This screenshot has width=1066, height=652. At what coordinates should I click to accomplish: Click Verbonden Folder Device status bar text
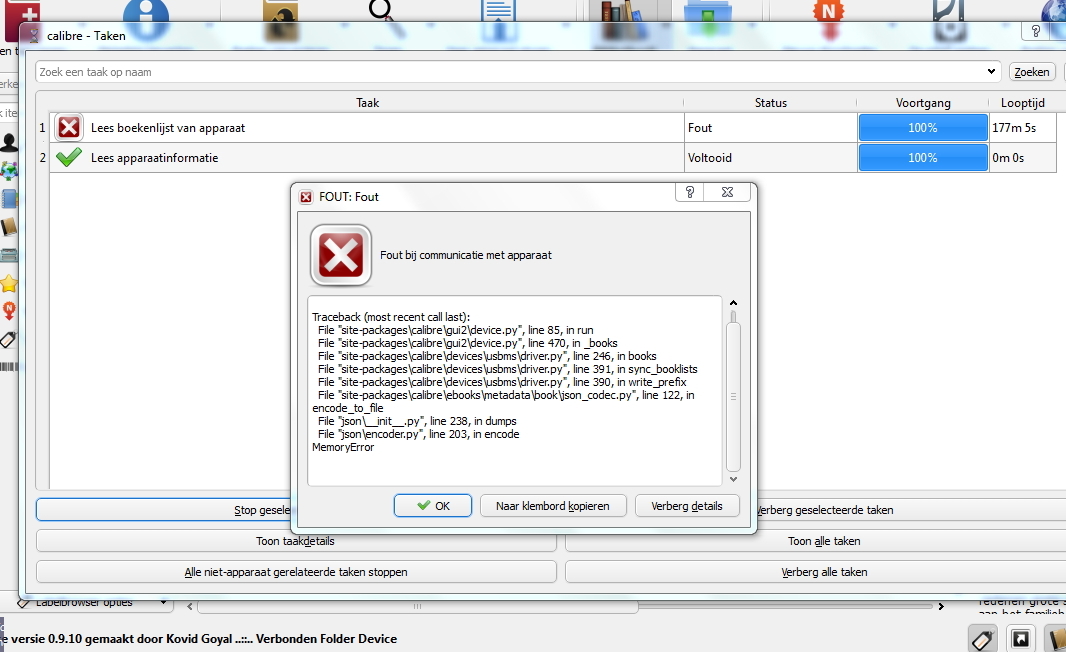(326, 638)
